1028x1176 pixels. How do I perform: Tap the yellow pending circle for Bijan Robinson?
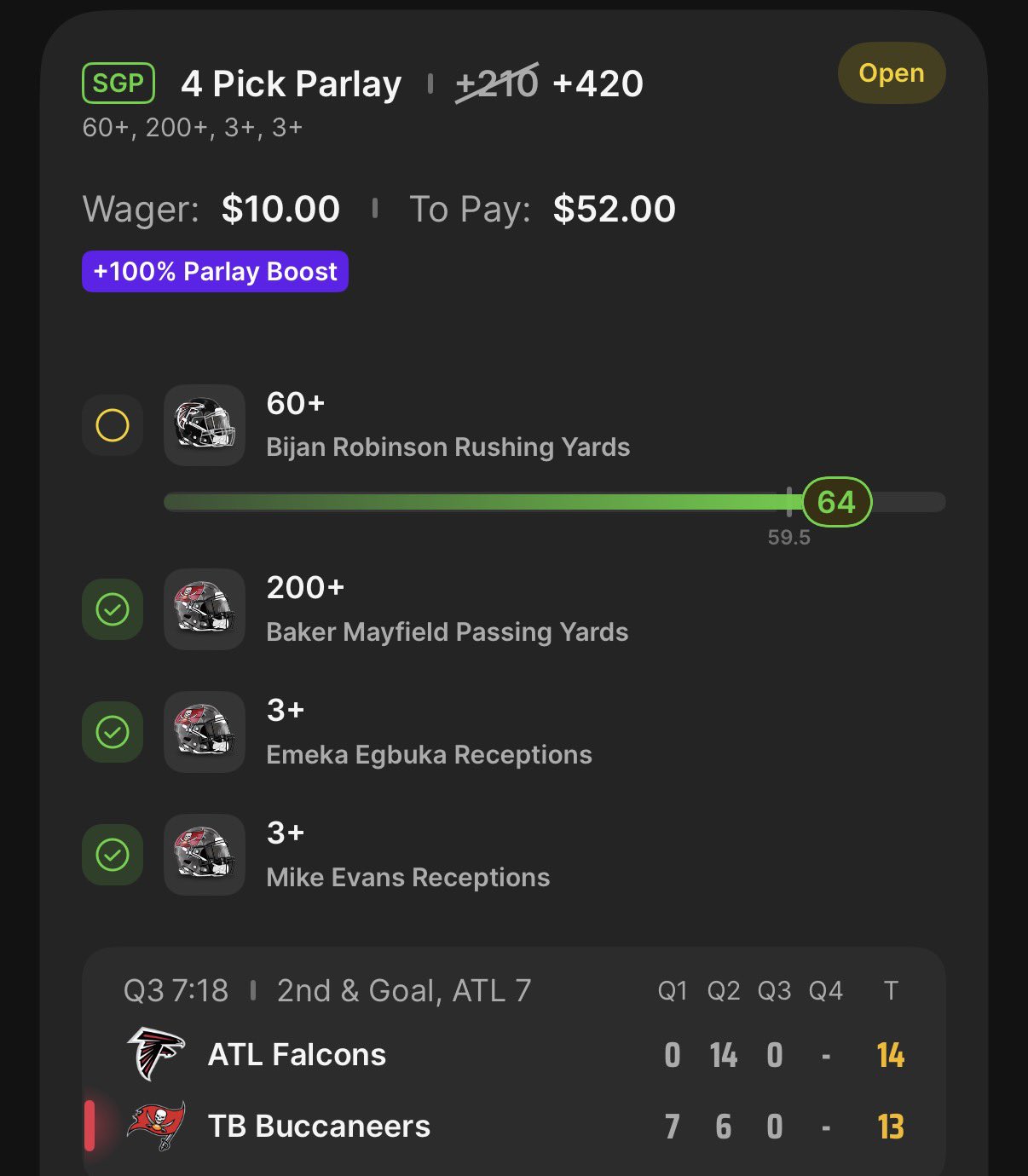tap(113, 425)
